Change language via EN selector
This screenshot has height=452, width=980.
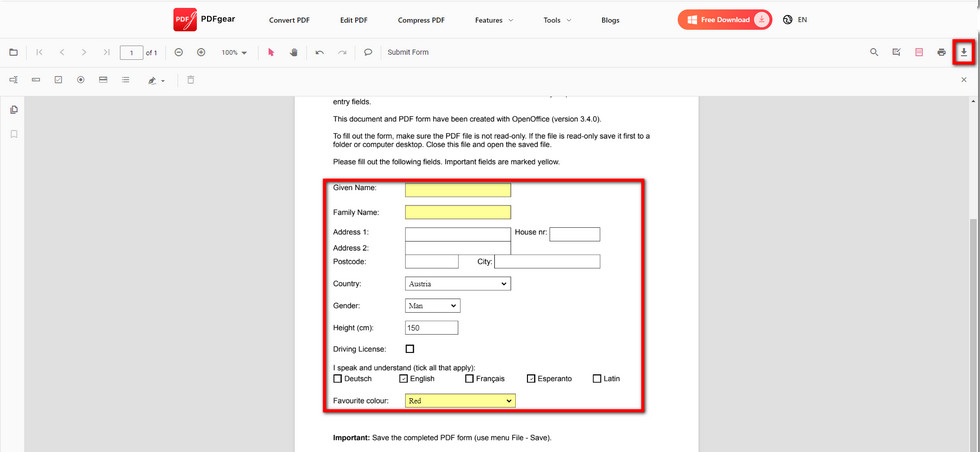[x=794, y=20]
